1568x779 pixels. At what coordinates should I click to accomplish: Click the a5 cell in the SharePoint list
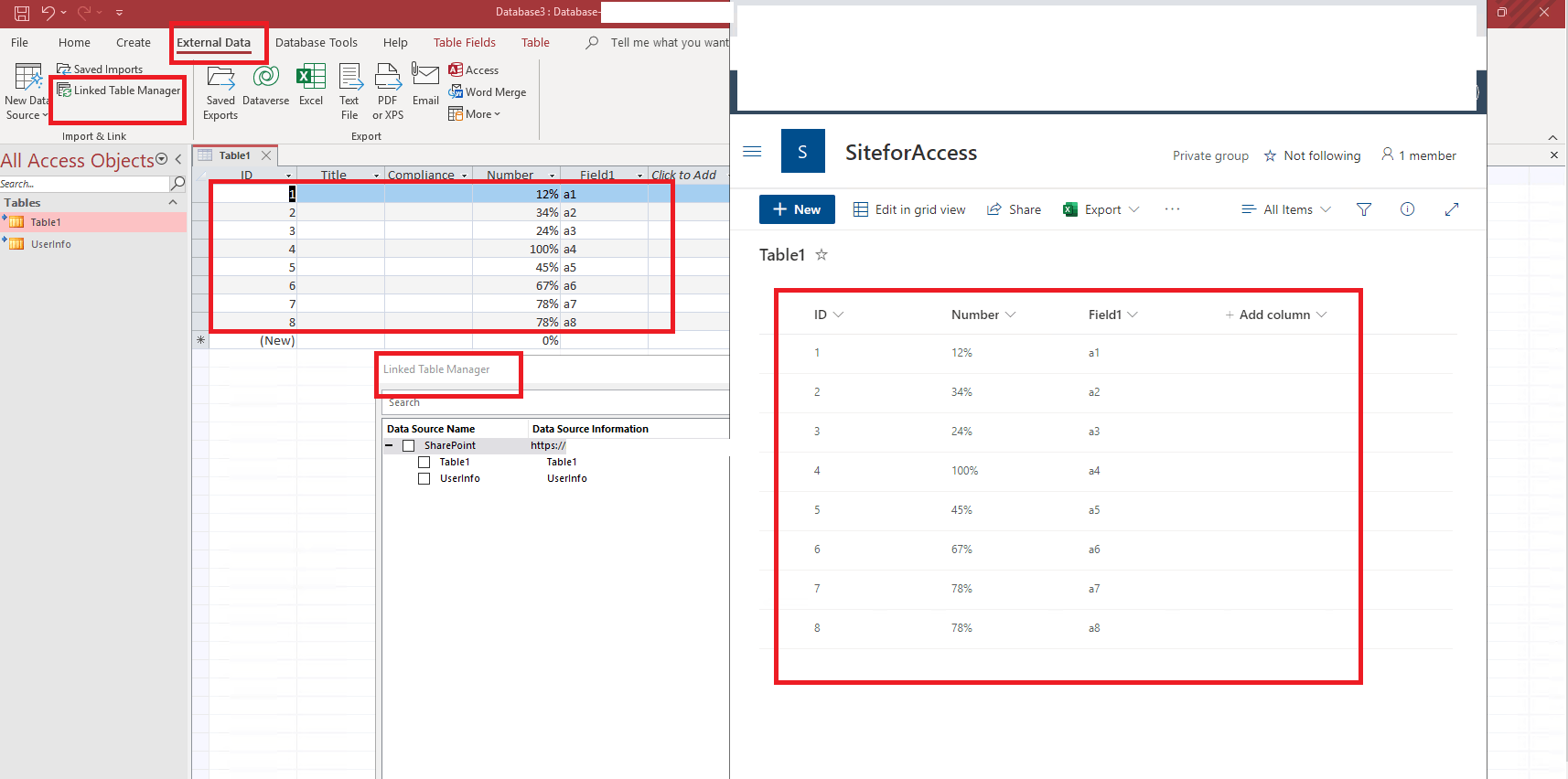(1094, 510)
